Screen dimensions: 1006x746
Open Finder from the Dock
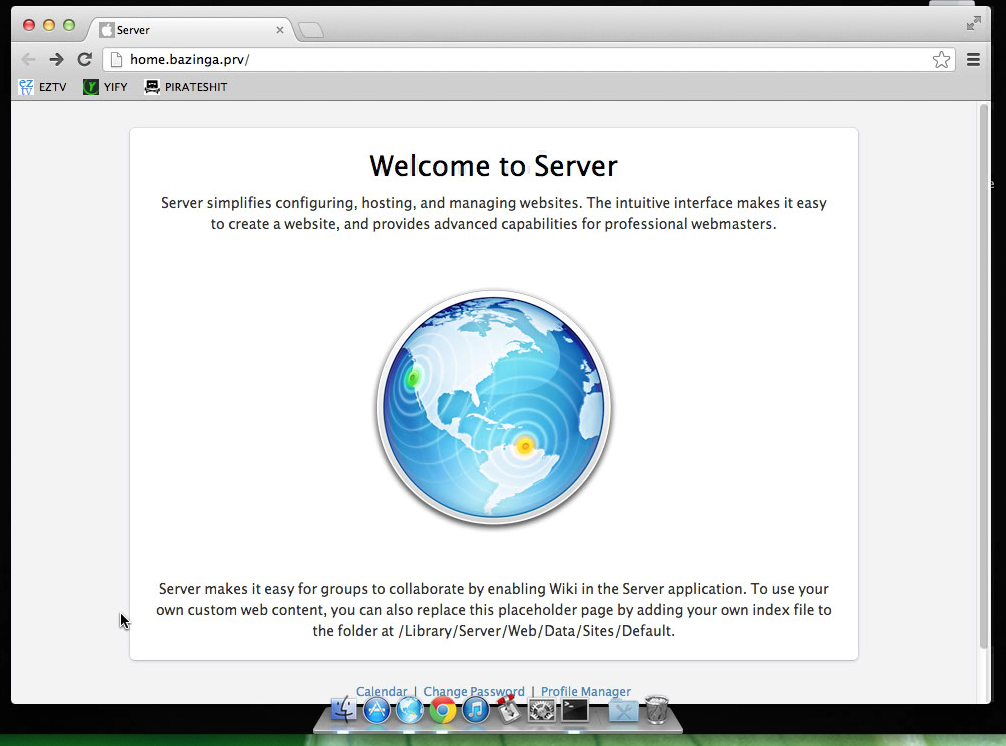[x=344, y=710]
